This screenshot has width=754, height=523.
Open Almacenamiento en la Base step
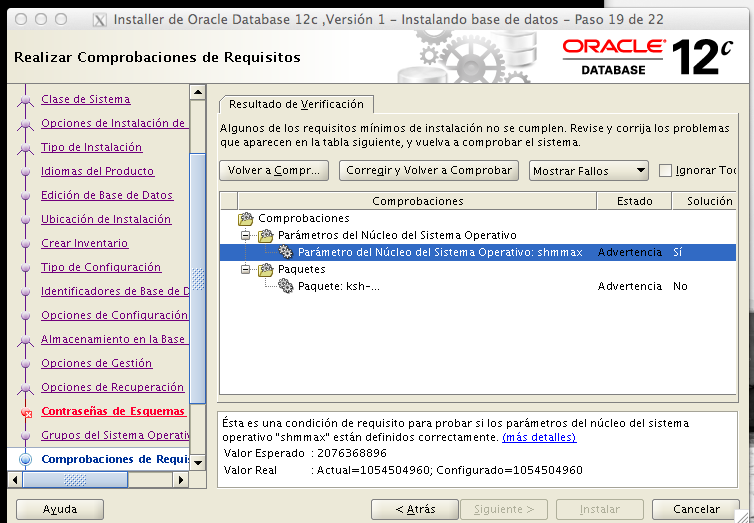click(x=114, y=340)
